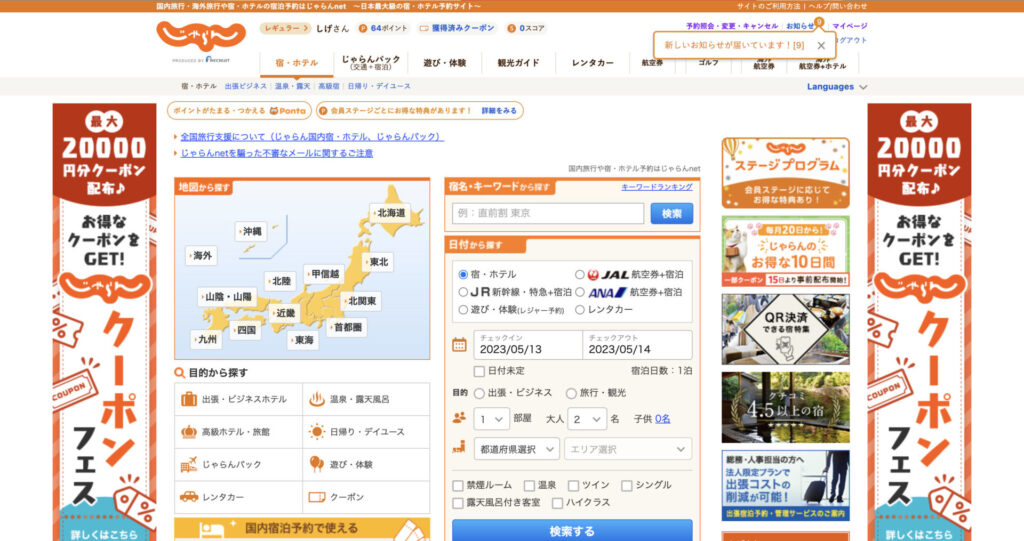Click the 遊び・体験 balloon icon
This screenshot has height=541, width=1024.
(x=317, y=464)
